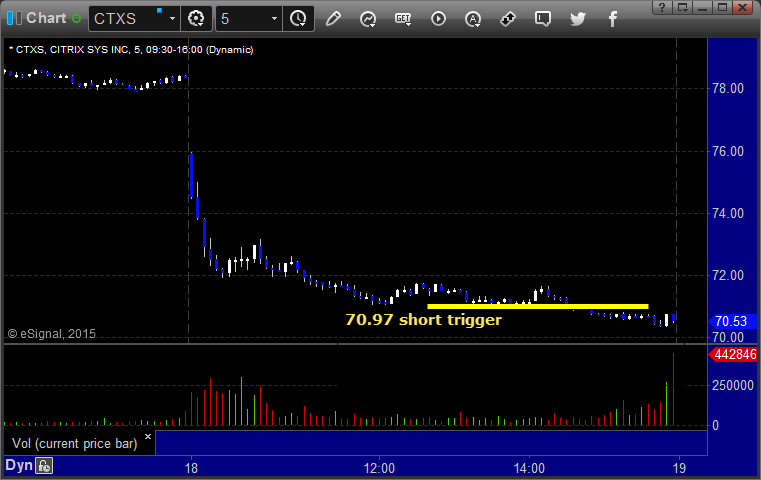Click the pop-out window button
761x480 pixels.
click(682, 7)
